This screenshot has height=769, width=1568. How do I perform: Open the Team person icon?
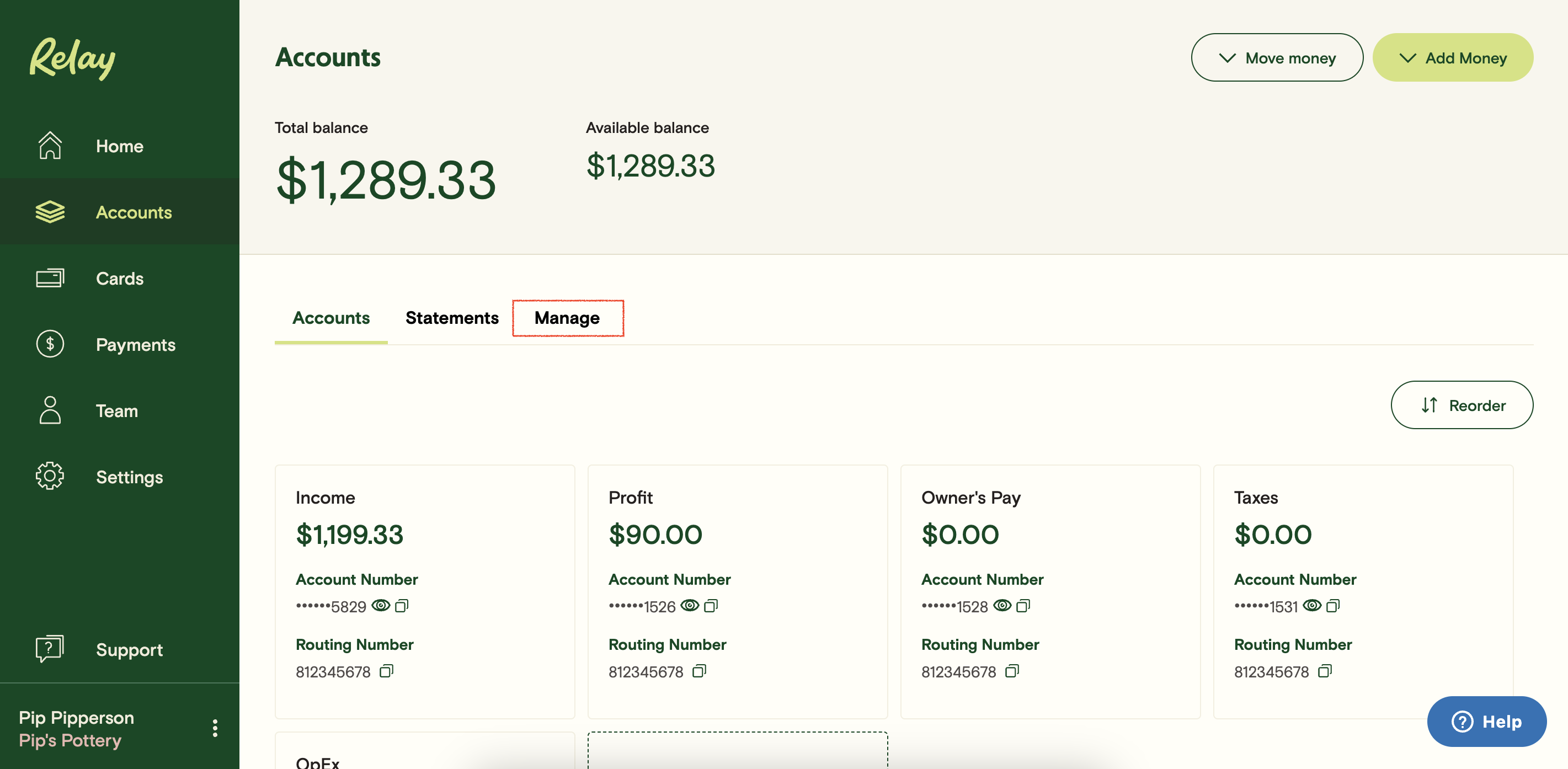point(50,410)
